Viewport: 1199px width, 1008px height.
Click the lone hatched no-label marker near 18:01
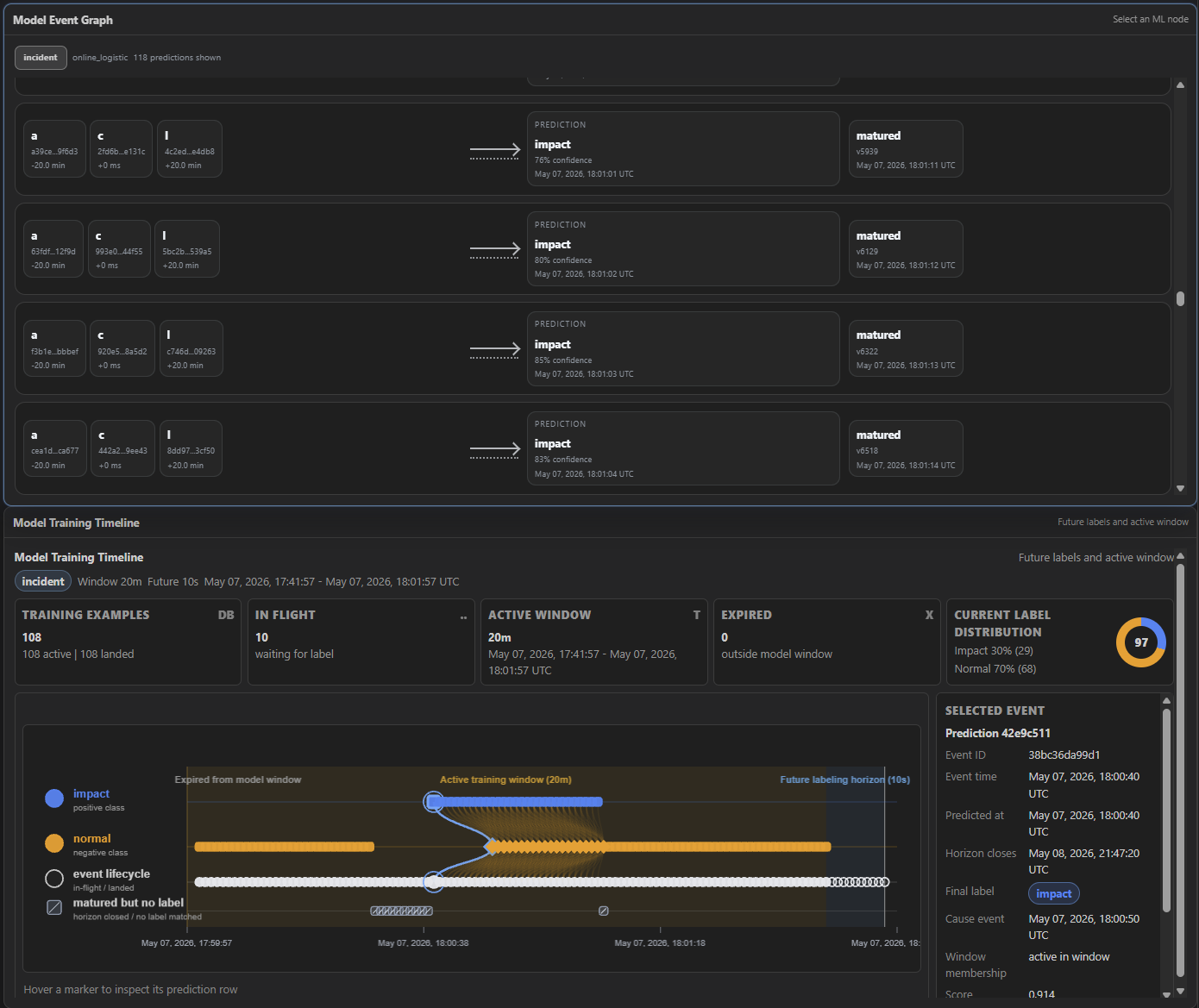point(604,911)
